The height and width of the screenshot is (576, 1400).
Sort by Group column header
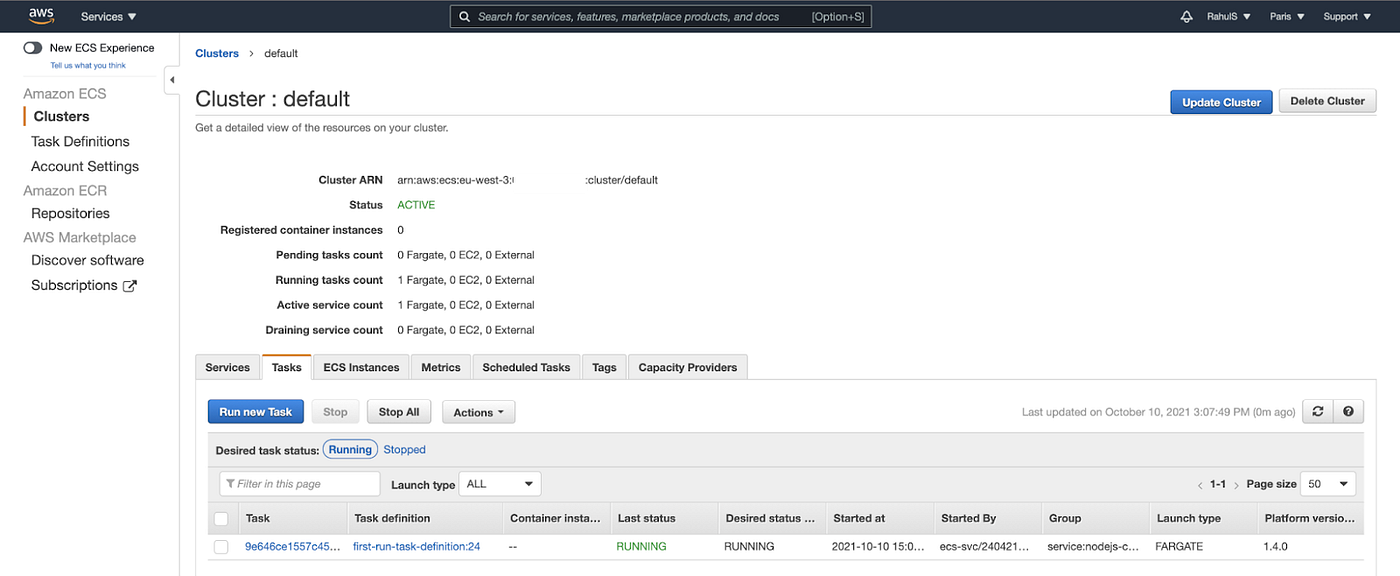[x=1094, y=518]
